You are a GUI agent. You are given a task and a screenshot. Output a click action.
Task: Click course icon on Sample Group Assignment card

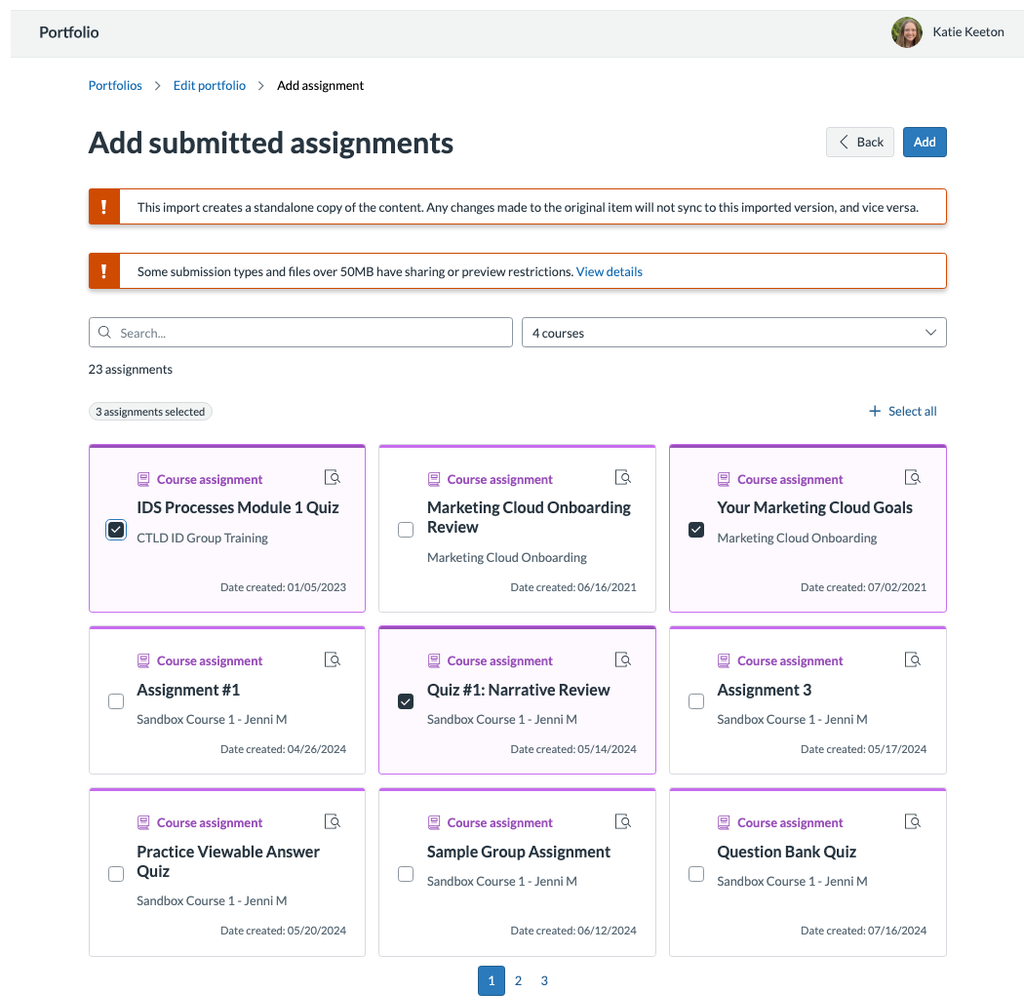pos(434,823)
